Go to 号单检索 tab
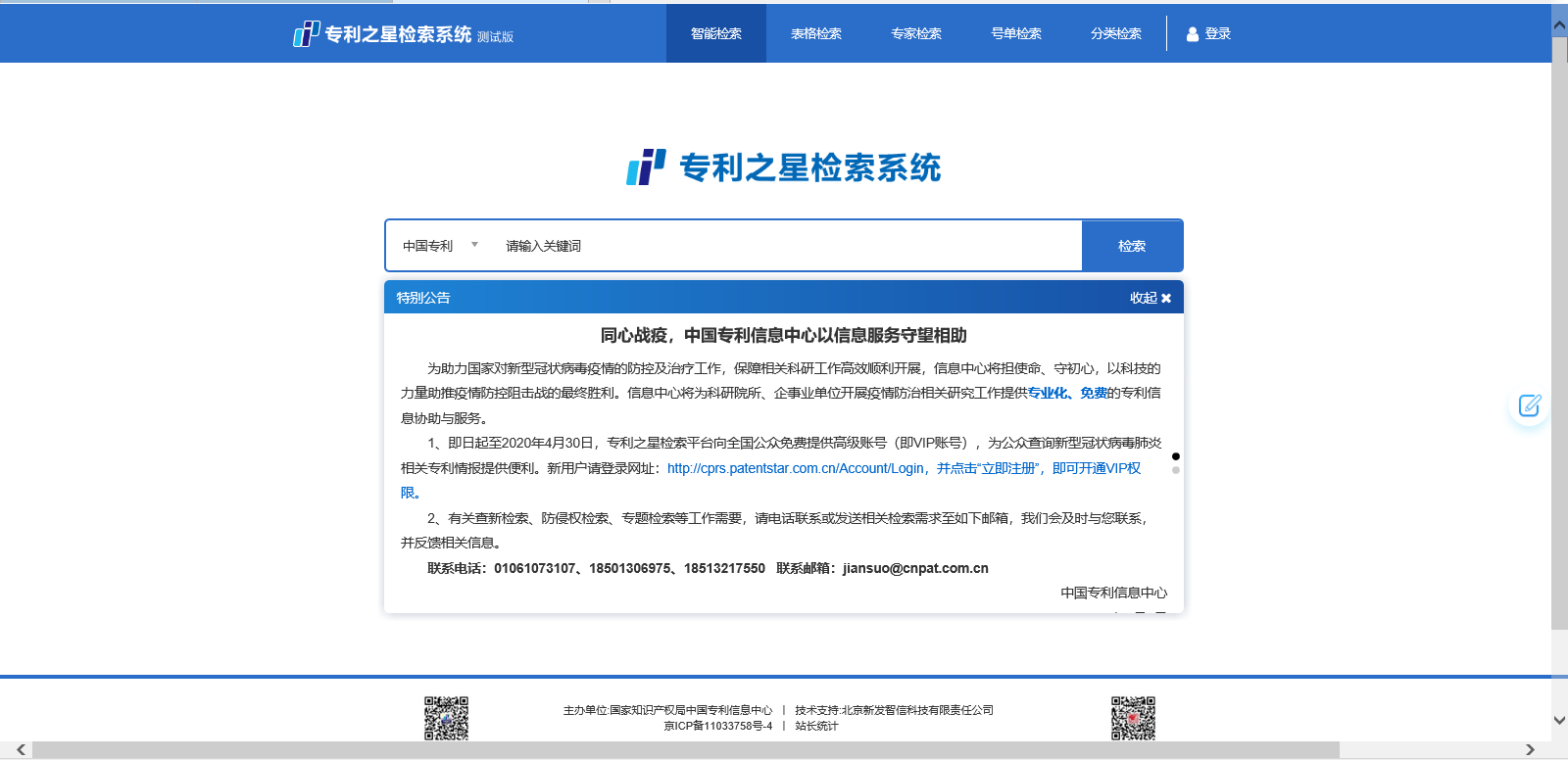Image resolution: width=1568 pixels, height=760 pixels. click(1016, 33)
